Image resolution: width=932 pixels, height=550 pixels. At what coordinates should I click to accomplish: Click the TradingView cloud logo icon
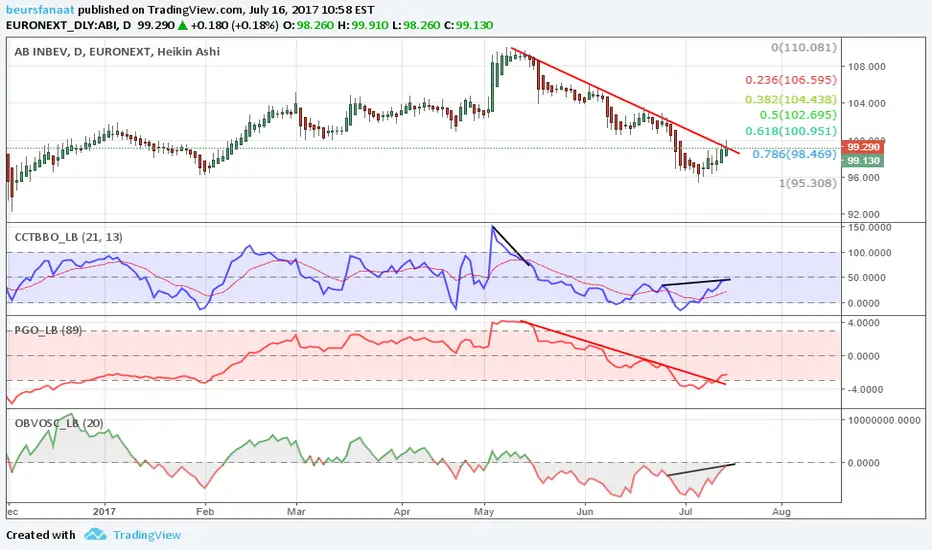coord(95,534)
